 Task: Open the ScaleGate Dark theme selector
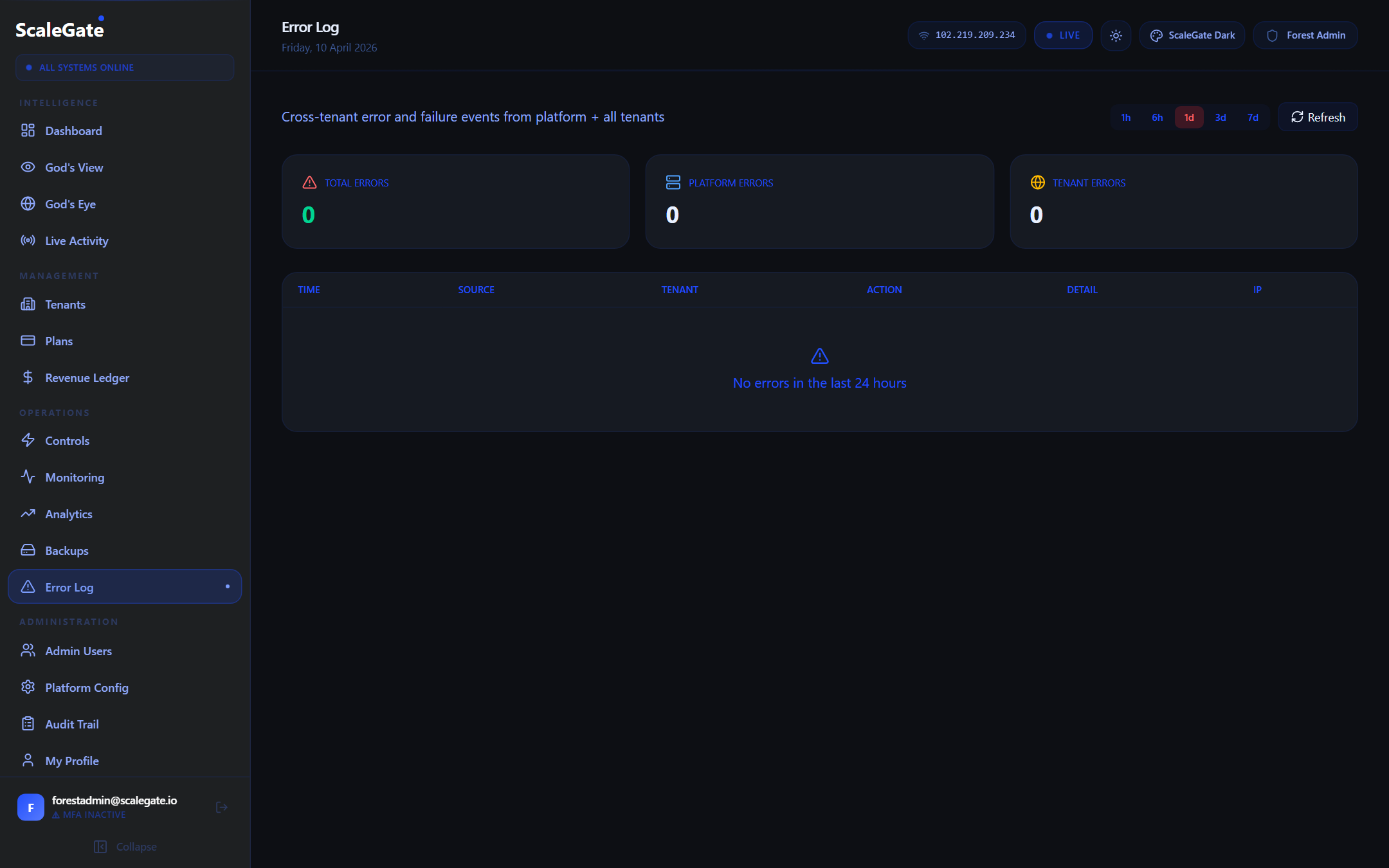(1192, 35)
